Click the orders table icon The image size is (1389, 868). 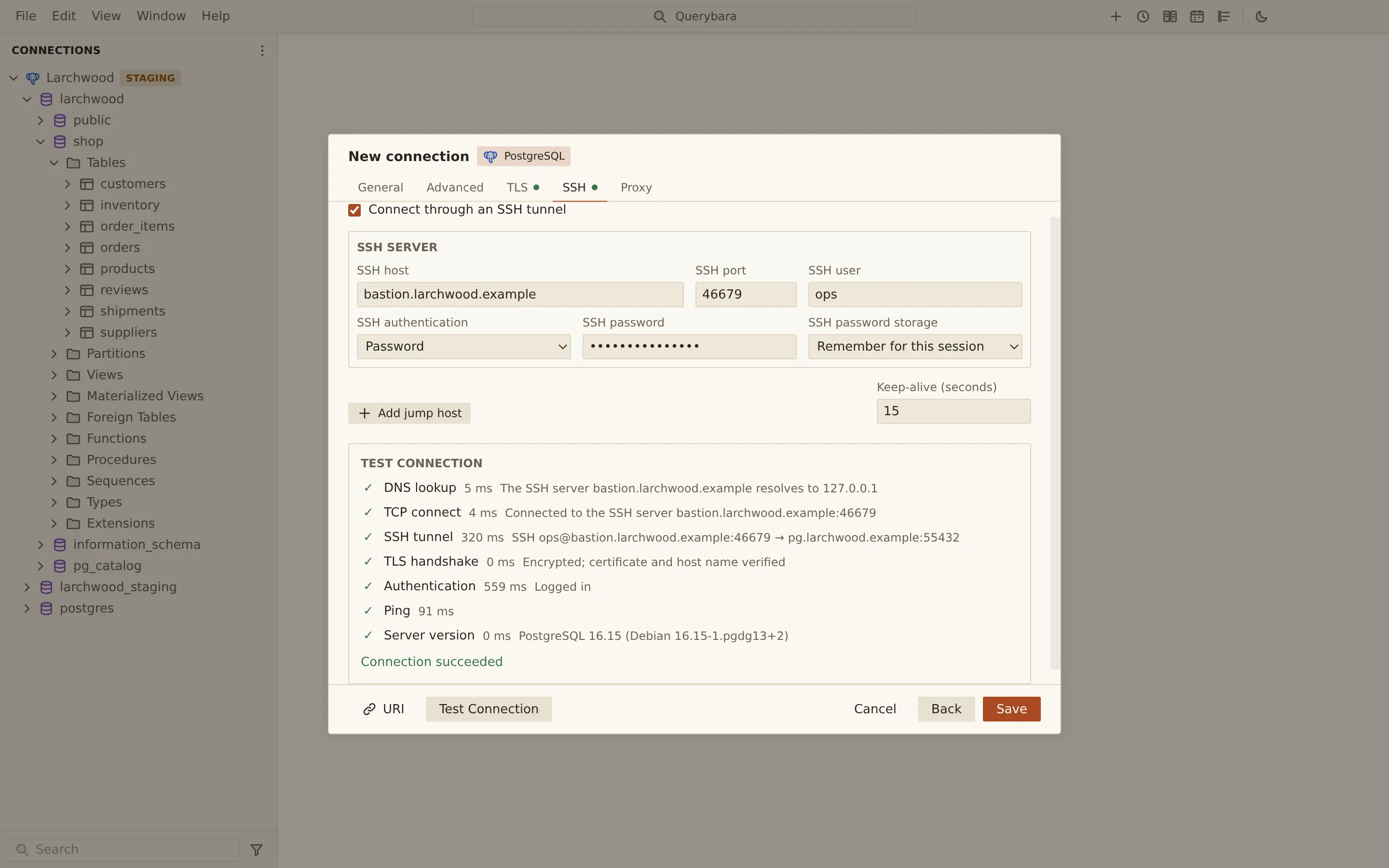pos(87,248)
